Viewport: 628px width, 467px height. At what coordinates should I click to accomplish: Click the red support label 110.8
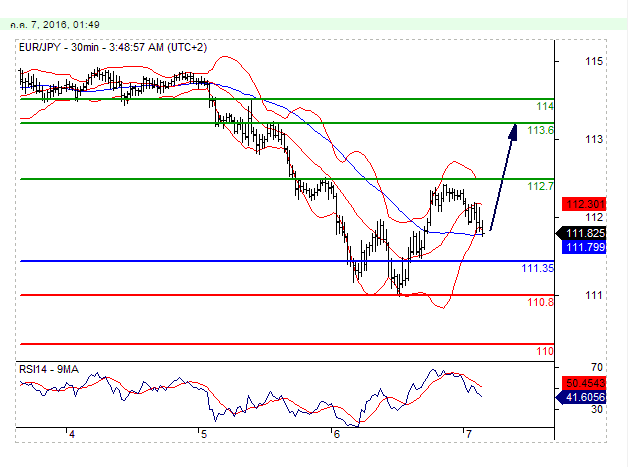[541, 302]
